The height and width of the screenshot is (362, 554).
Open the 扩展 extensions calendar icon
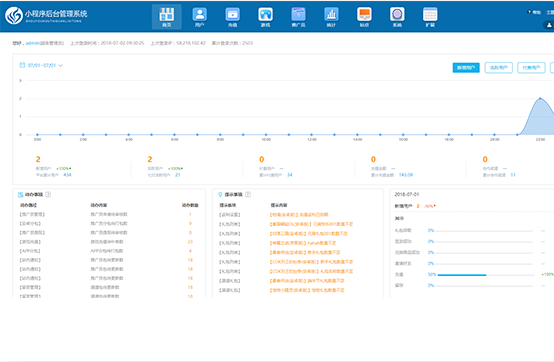(430, 17)
